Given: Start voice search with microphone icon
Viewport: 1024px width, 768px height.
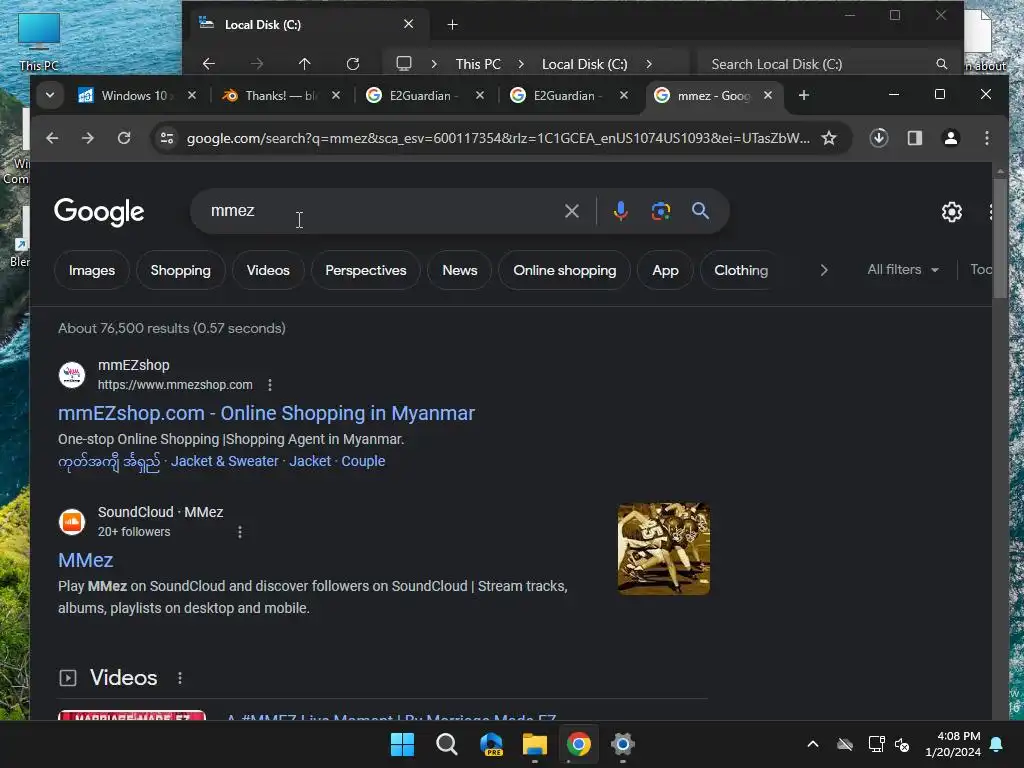Looking at the screenshot, I should click(620, 211).
